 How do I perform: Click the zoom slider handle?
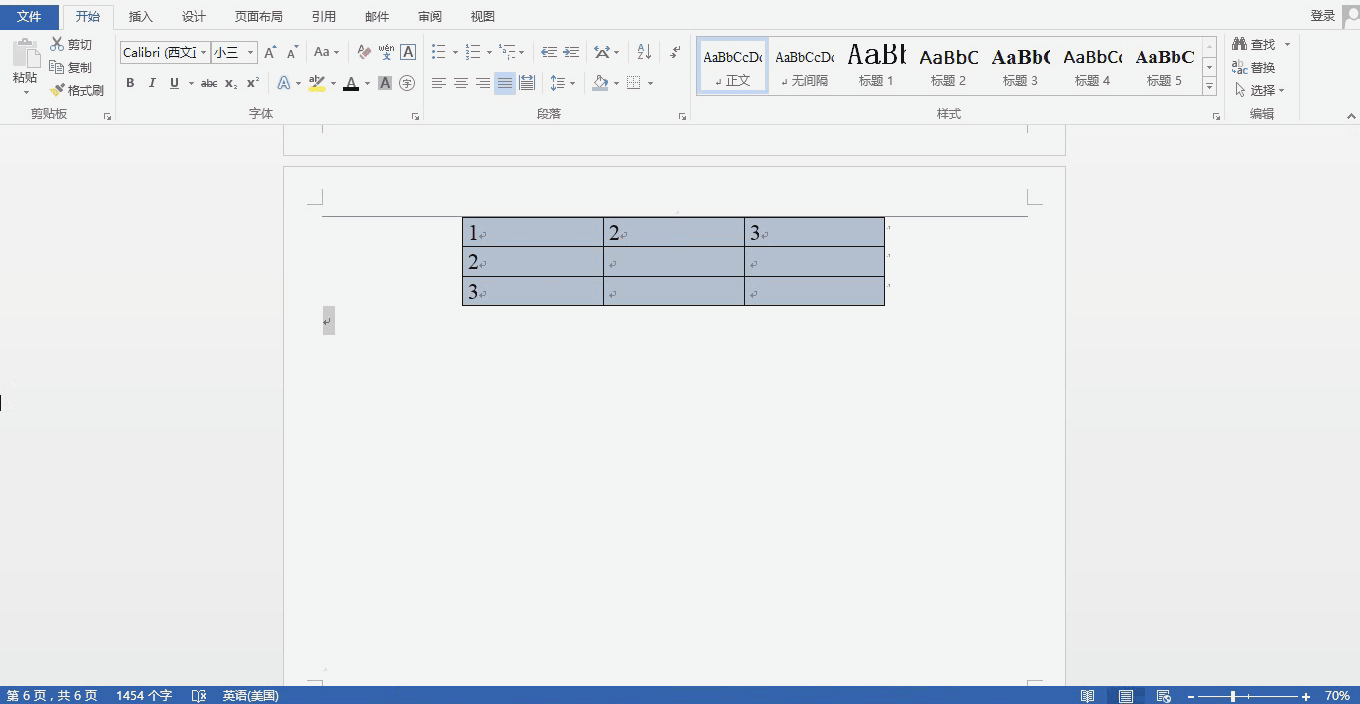(1233, 696)
